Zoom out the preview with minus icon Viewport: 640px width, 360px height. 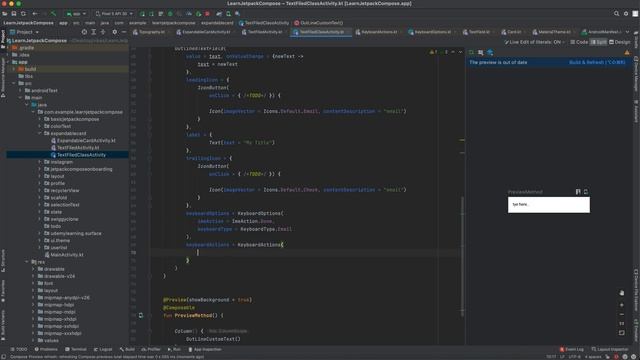622,314
